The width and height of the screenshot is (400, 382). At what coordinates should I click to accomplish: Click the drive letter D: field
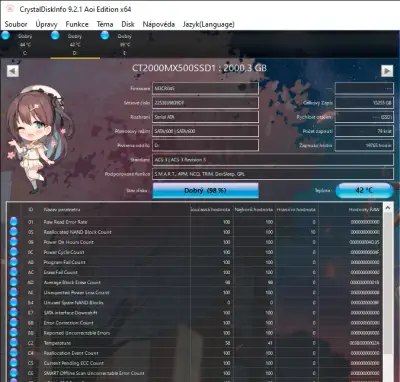205,145
